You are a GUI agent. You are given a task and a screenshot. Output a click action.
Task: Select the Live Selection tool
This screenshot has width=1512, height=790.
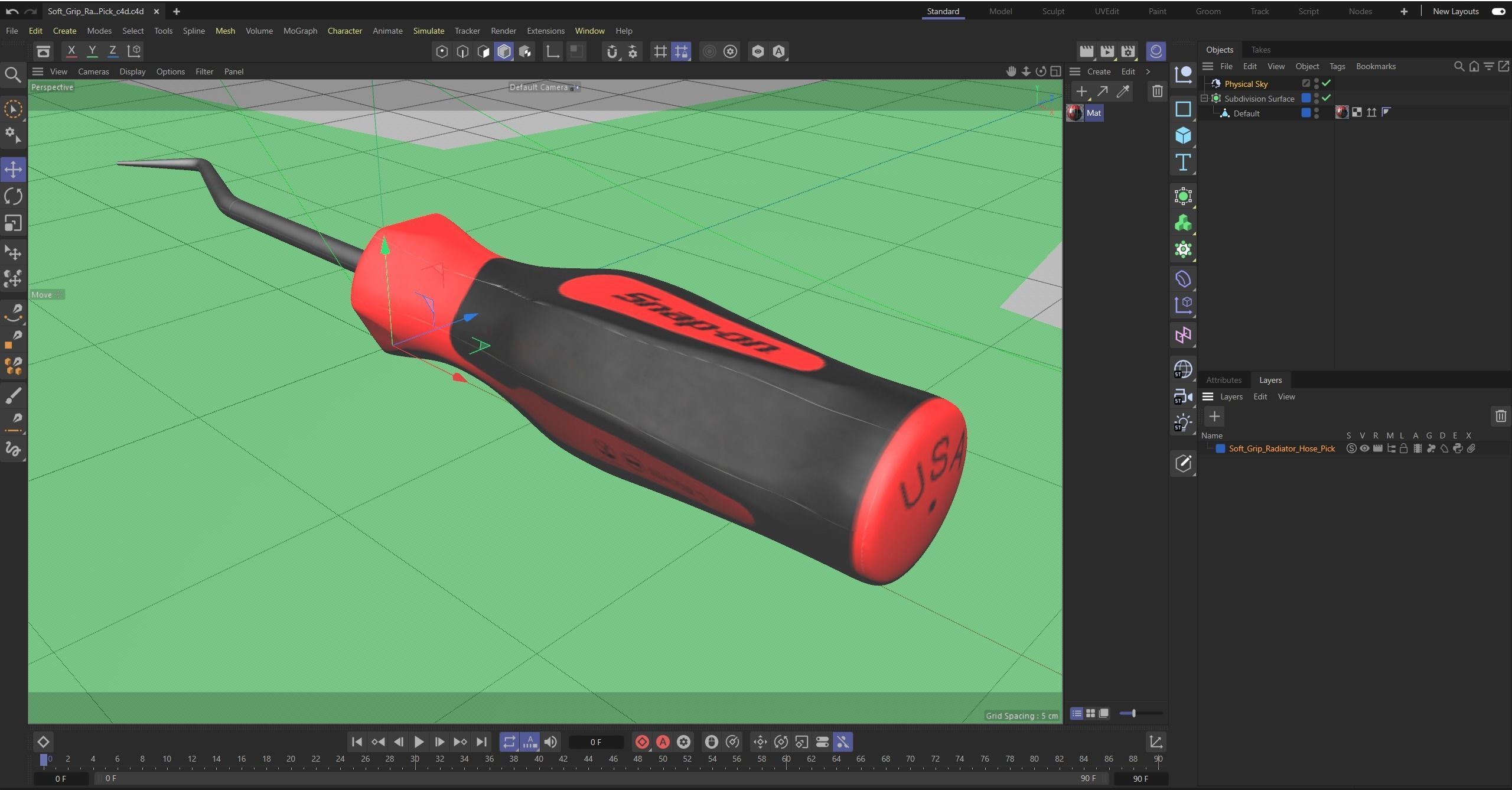pyautogui.click(x=13, y=109)
